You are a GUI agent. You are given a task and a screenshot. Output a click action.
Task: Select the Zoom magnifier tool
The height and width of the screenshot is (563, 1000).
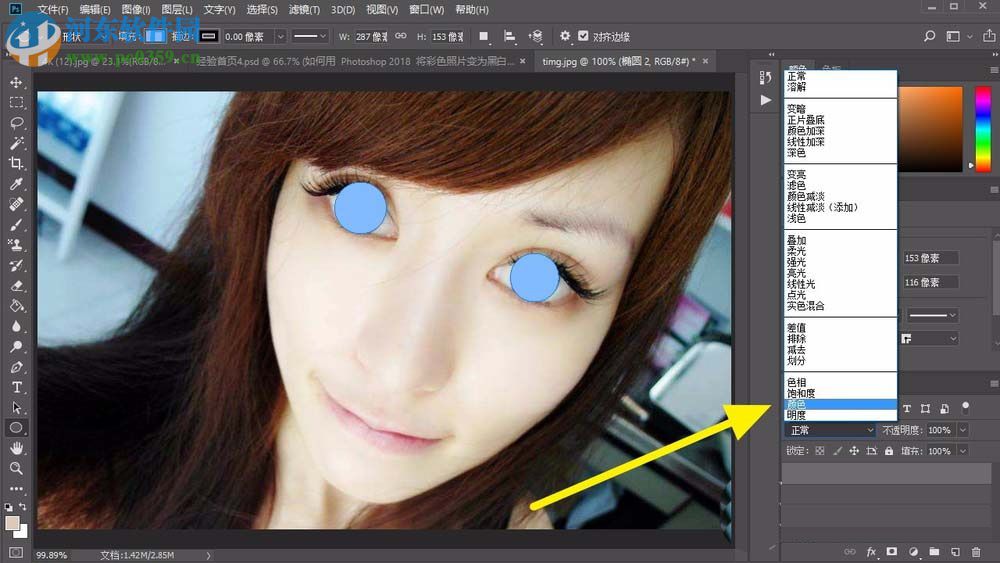coord(16,469)
